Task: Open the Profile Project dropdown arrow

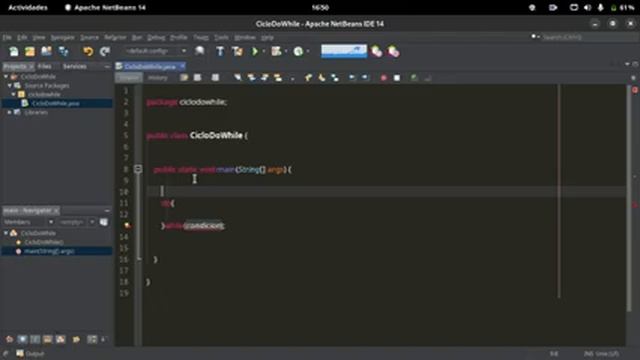Action: click(x=308, y=51)
